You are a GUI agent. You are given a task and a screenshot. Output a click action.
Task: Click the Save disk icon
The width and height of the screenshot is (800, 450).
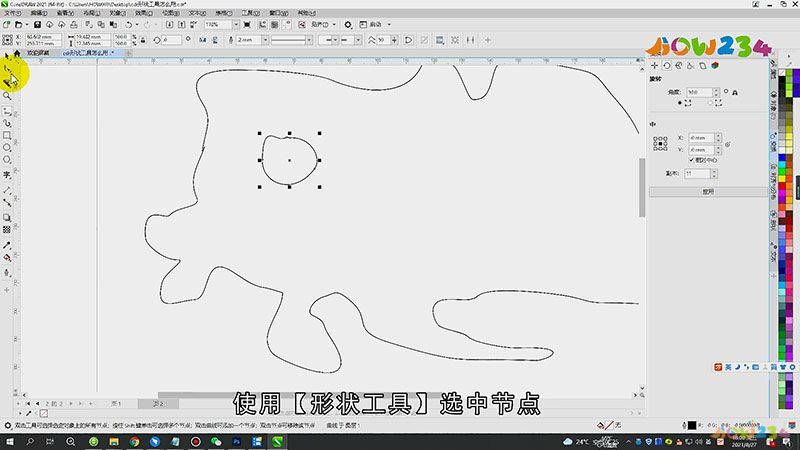37,24
